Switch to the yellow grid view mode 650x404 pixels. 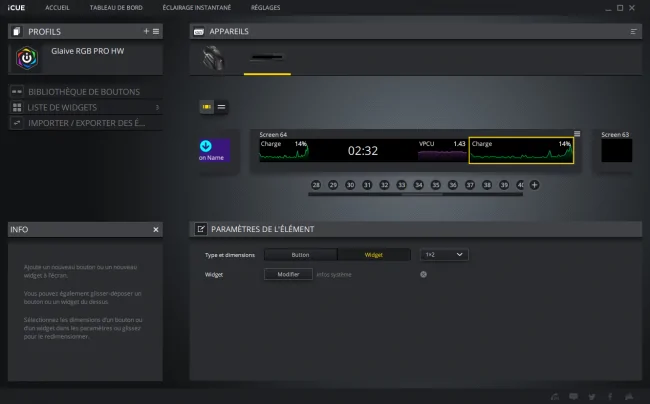coord(206,107)
